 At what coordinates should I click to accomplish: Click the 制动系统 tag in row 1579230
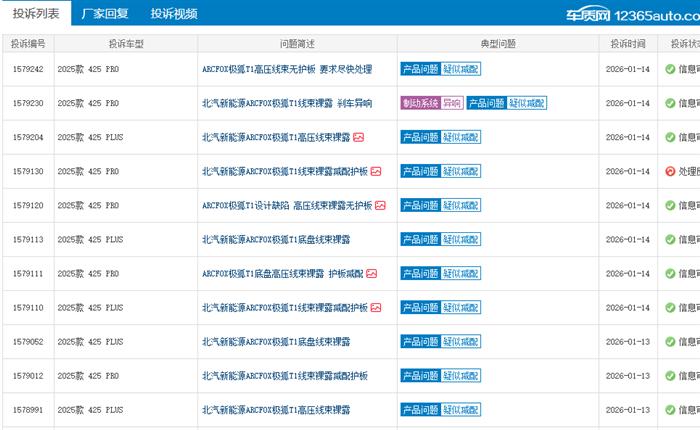click(420, 103)
